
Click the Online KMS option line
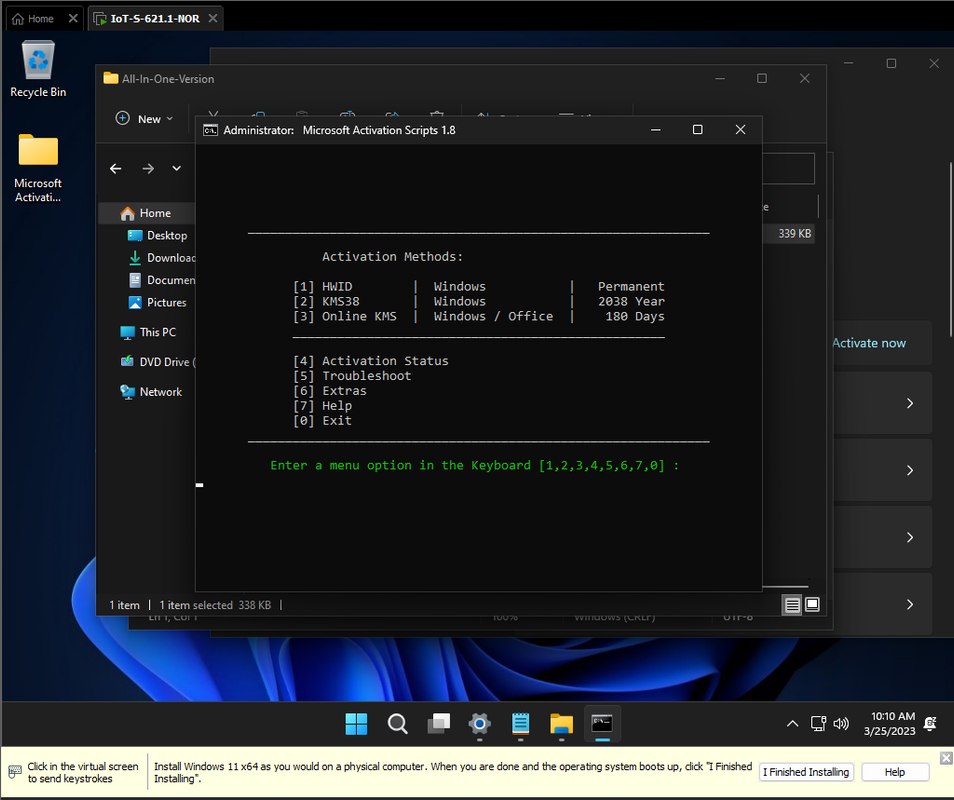coord(479,316)
